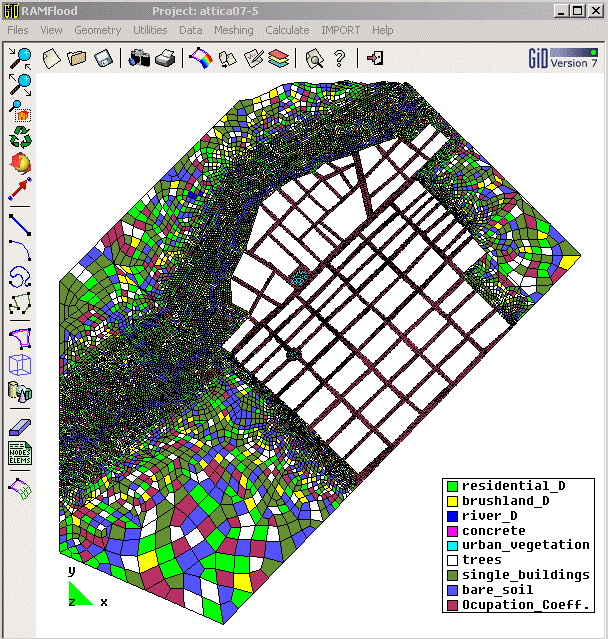Click the residential_D green legend swatch

pyautogui.click(x=451, y=486)
